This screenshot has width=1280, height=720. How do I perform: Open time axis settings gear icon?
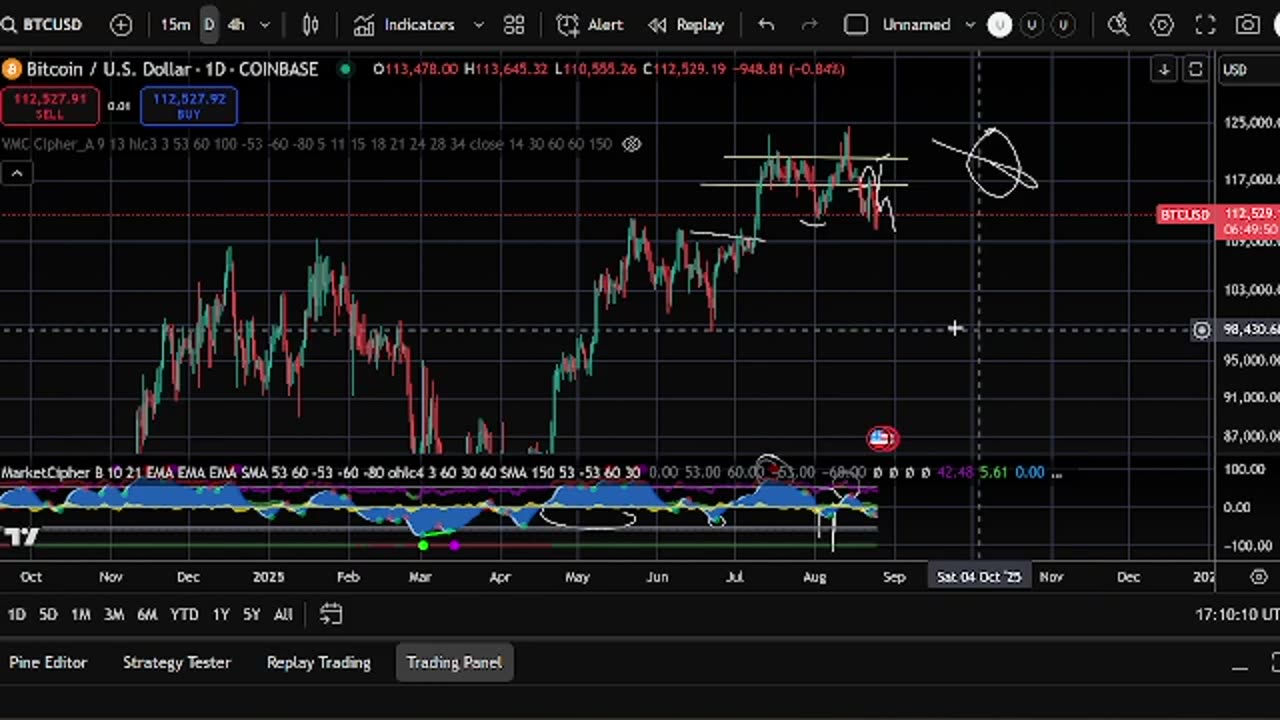pos(1258,577)
